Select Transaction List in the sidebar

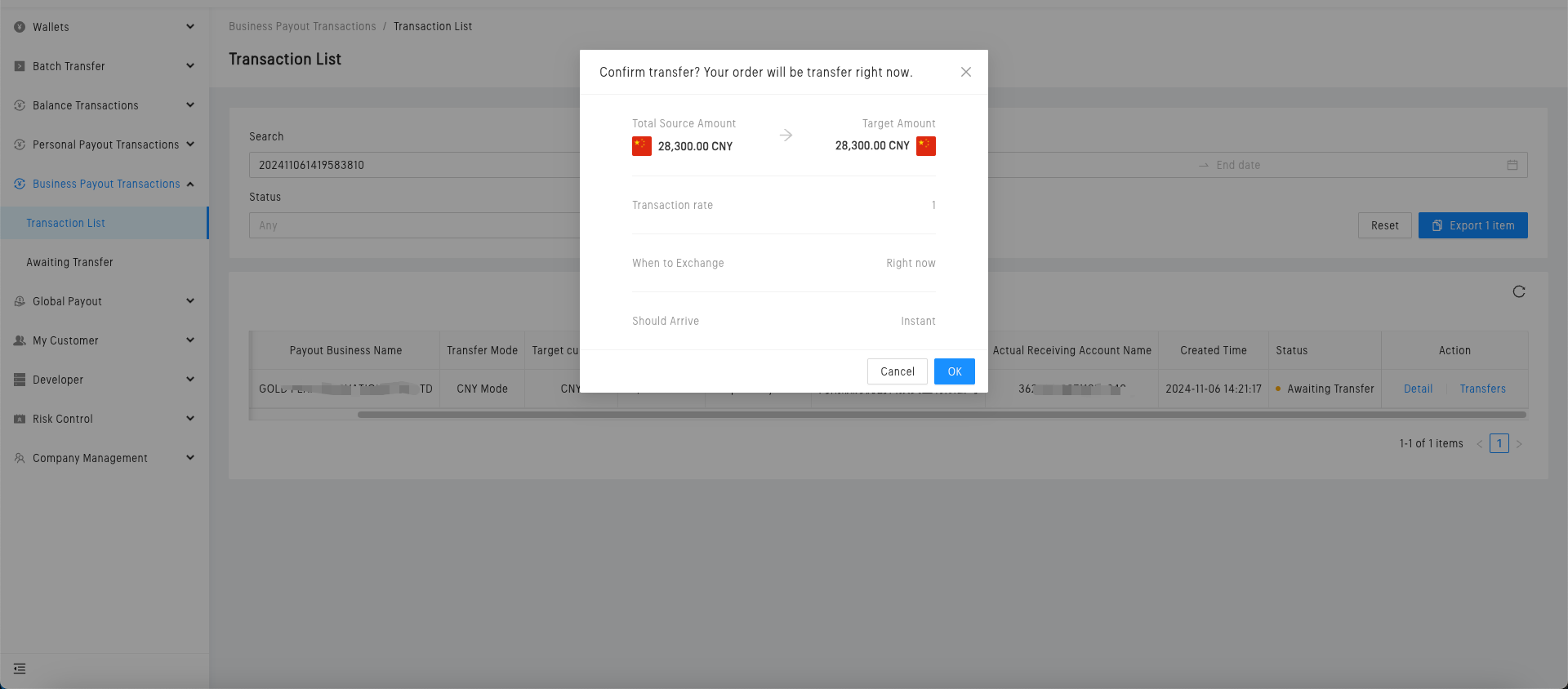click(105, 223)
